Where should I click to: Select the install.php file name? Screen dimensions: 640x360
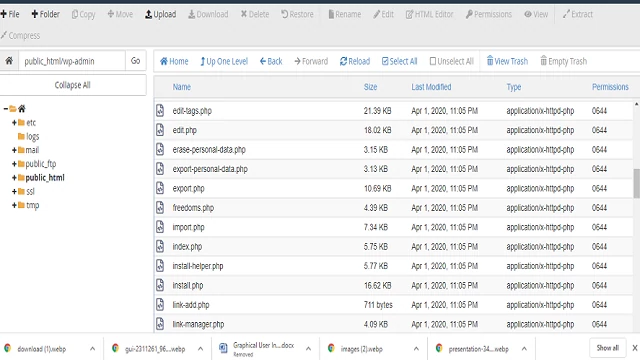pos(188,285)
